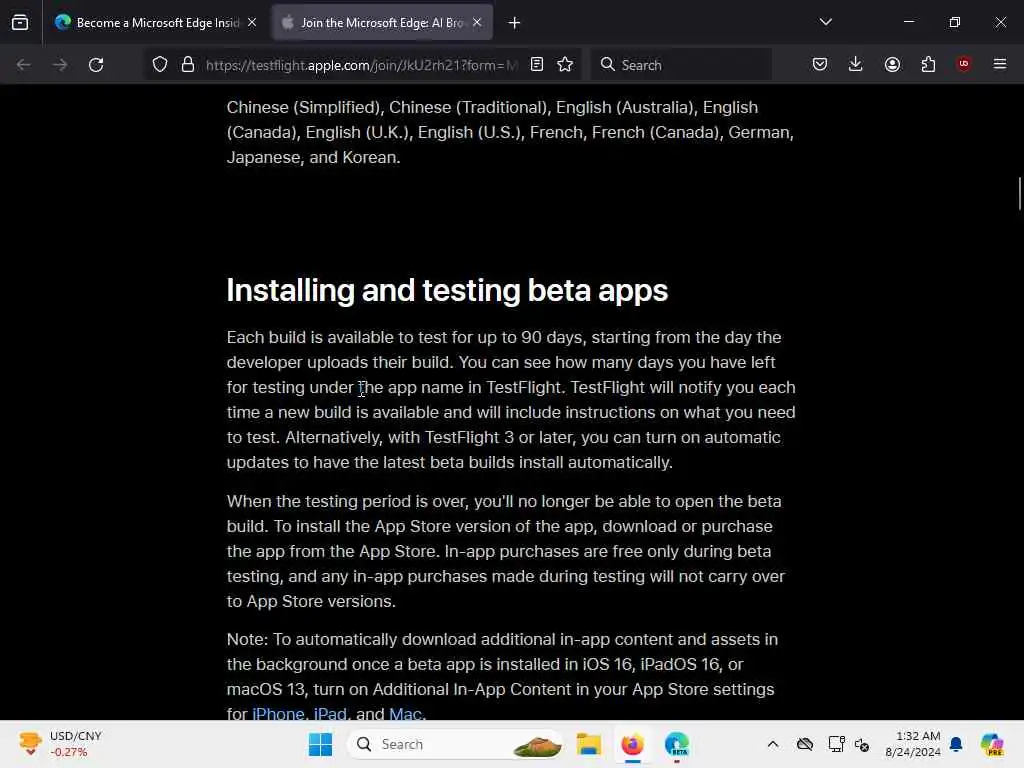Open the Windows Start menu
The image size is (1024, 768).
320,744
